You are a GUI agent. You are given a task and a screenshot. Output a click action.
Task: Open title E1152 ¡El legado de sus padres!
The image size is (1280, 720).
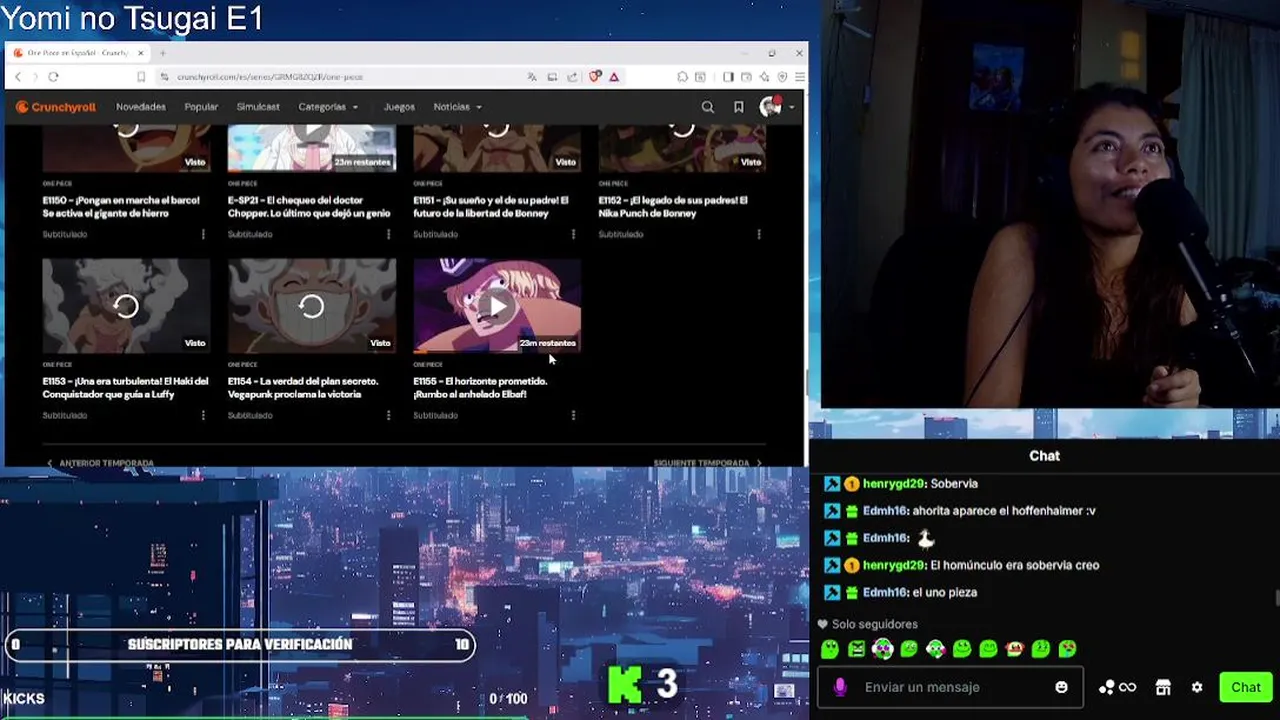click(673, 207)
